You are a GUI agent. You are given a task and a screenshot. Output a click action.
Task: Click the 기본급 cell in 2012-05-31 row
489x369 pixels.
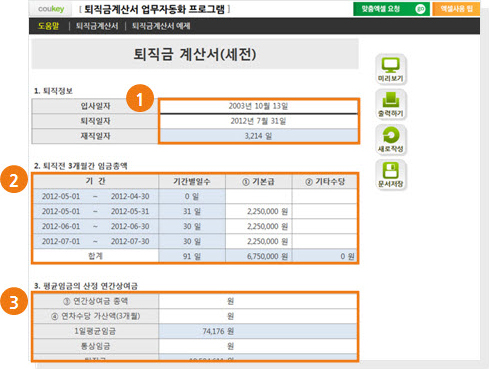(x=259, y=211)
